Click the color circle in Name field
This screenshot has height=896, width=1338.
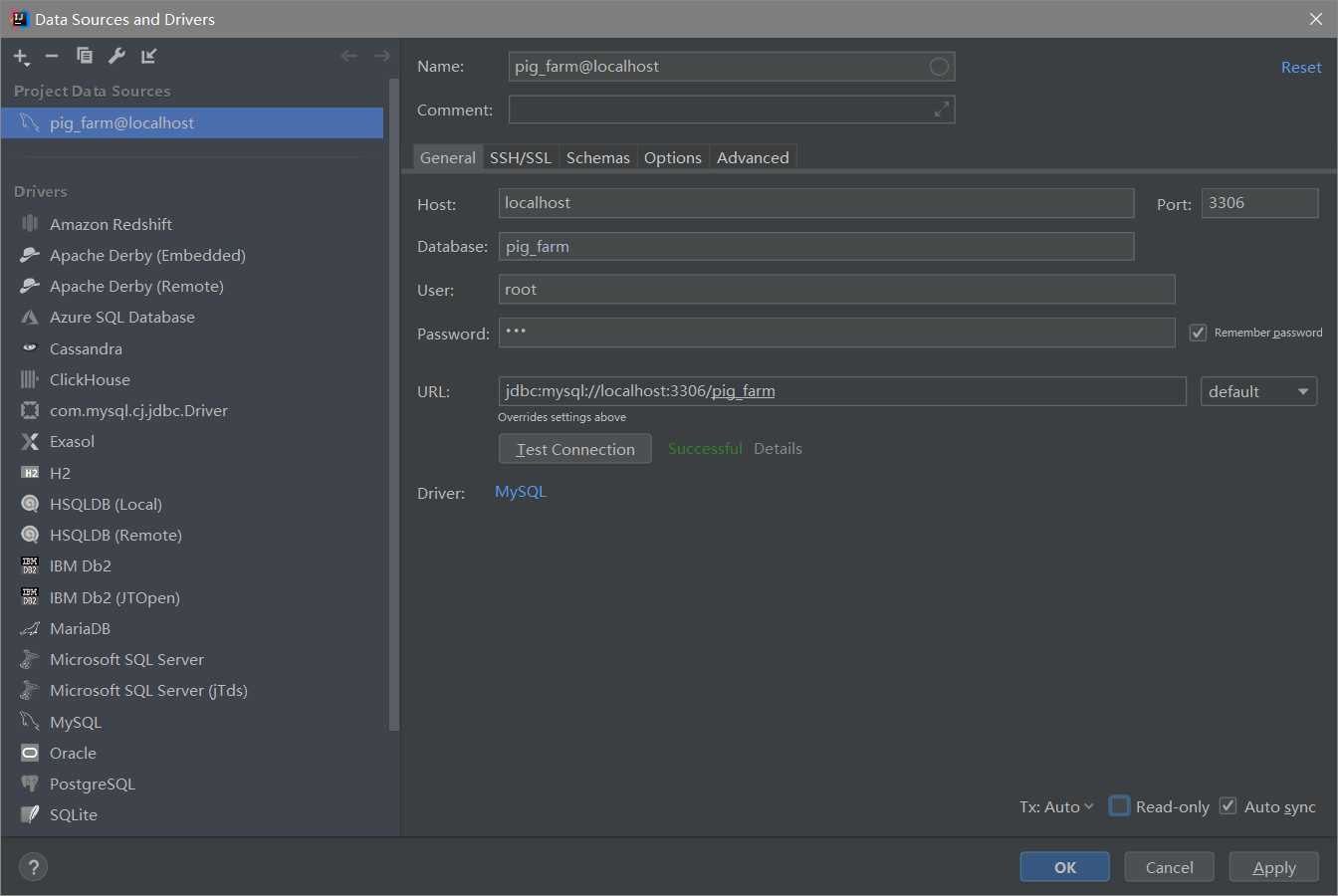[939, 67]
